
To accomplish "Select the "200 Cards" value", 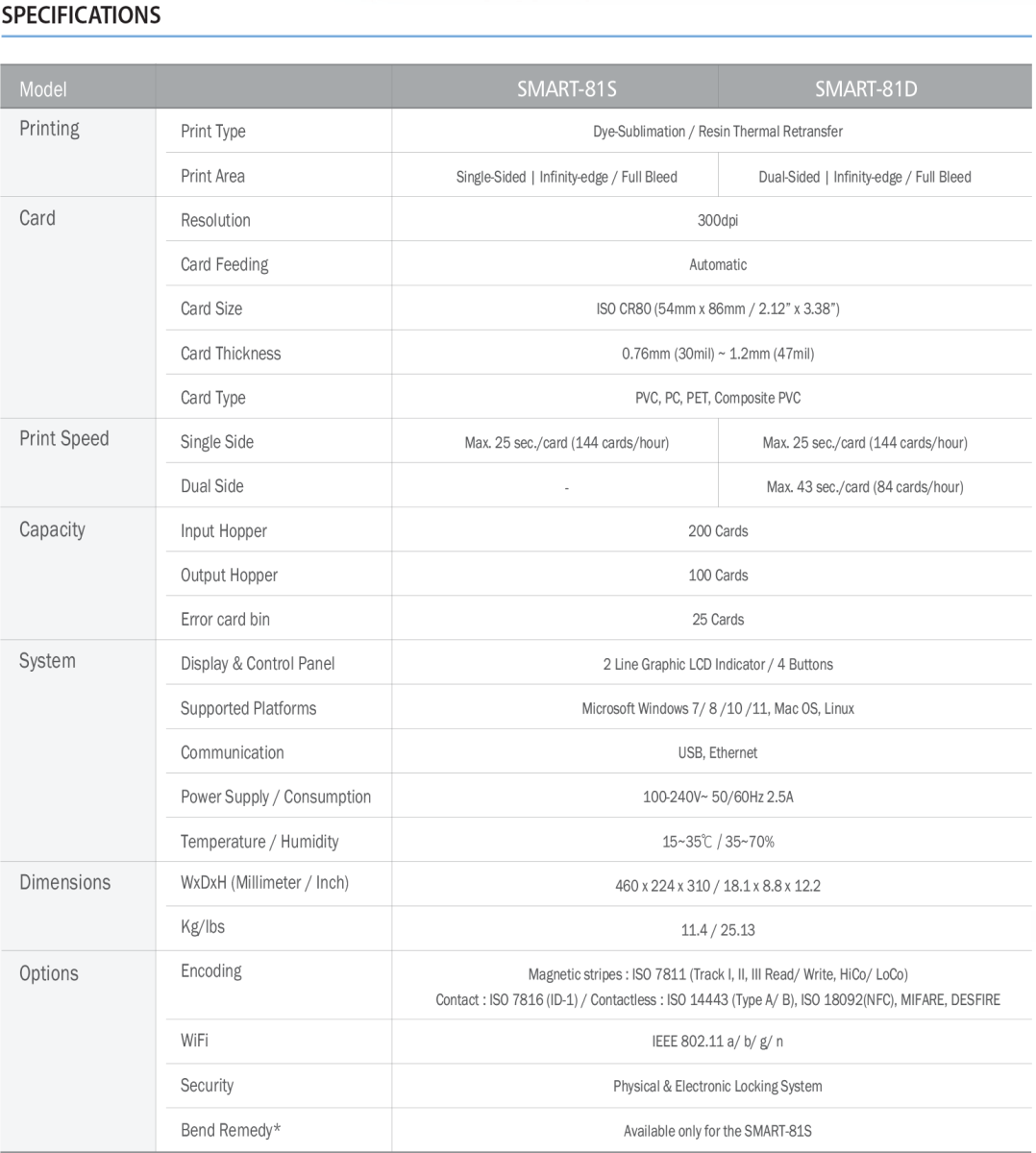I will pos(718,531).
